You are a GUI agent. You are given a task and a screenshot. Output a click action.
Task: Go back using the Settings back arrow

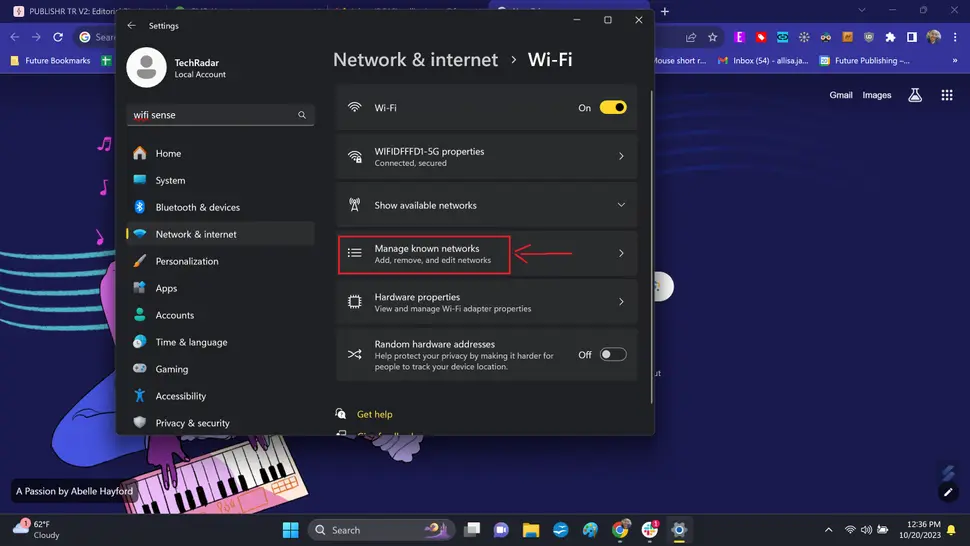pyautogui.click(x=131, y=25)
